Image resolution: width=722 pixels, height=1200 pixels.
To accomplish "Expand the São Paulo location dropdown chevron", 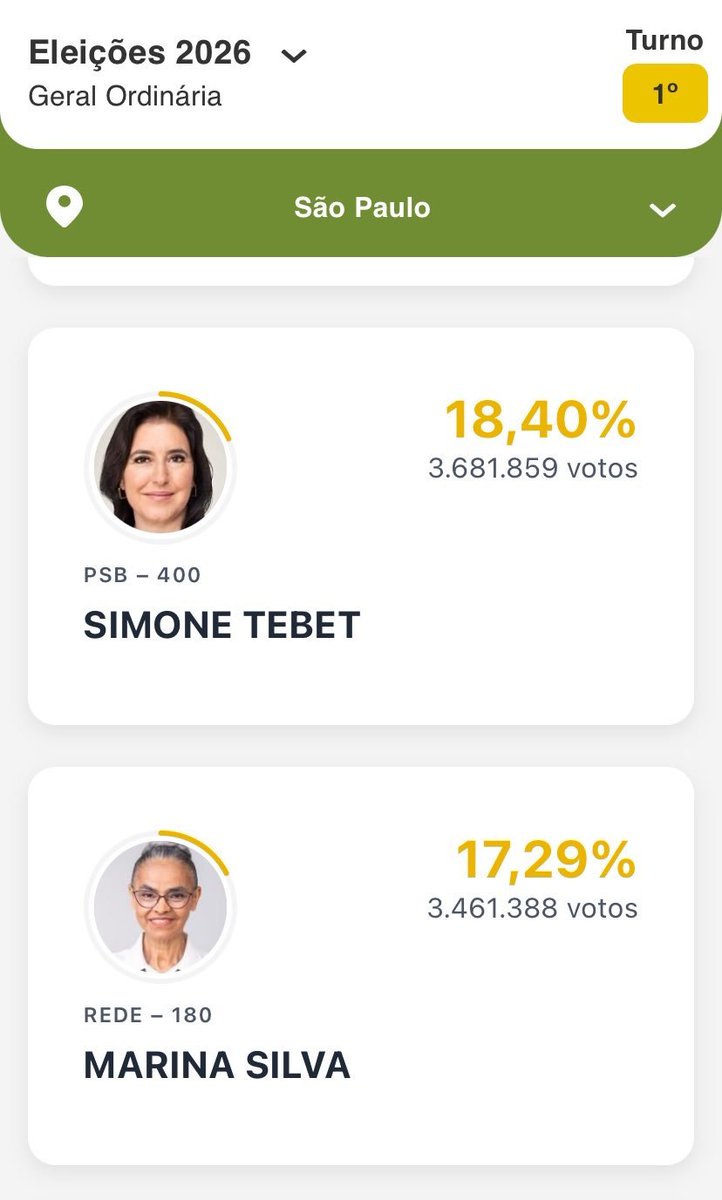I will 662,210.
